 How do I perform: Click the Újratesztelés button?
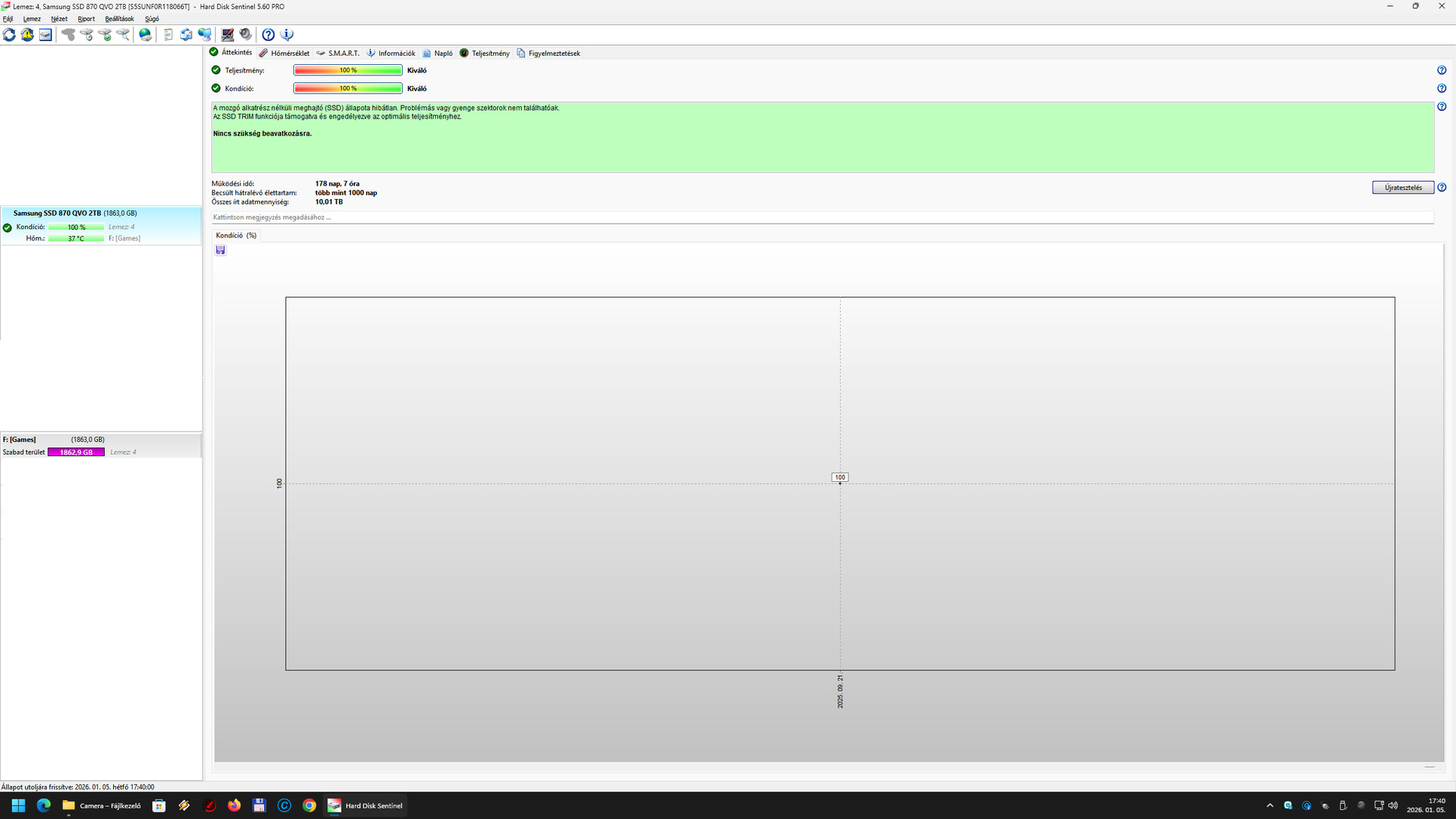click(x=1402, y=188)
